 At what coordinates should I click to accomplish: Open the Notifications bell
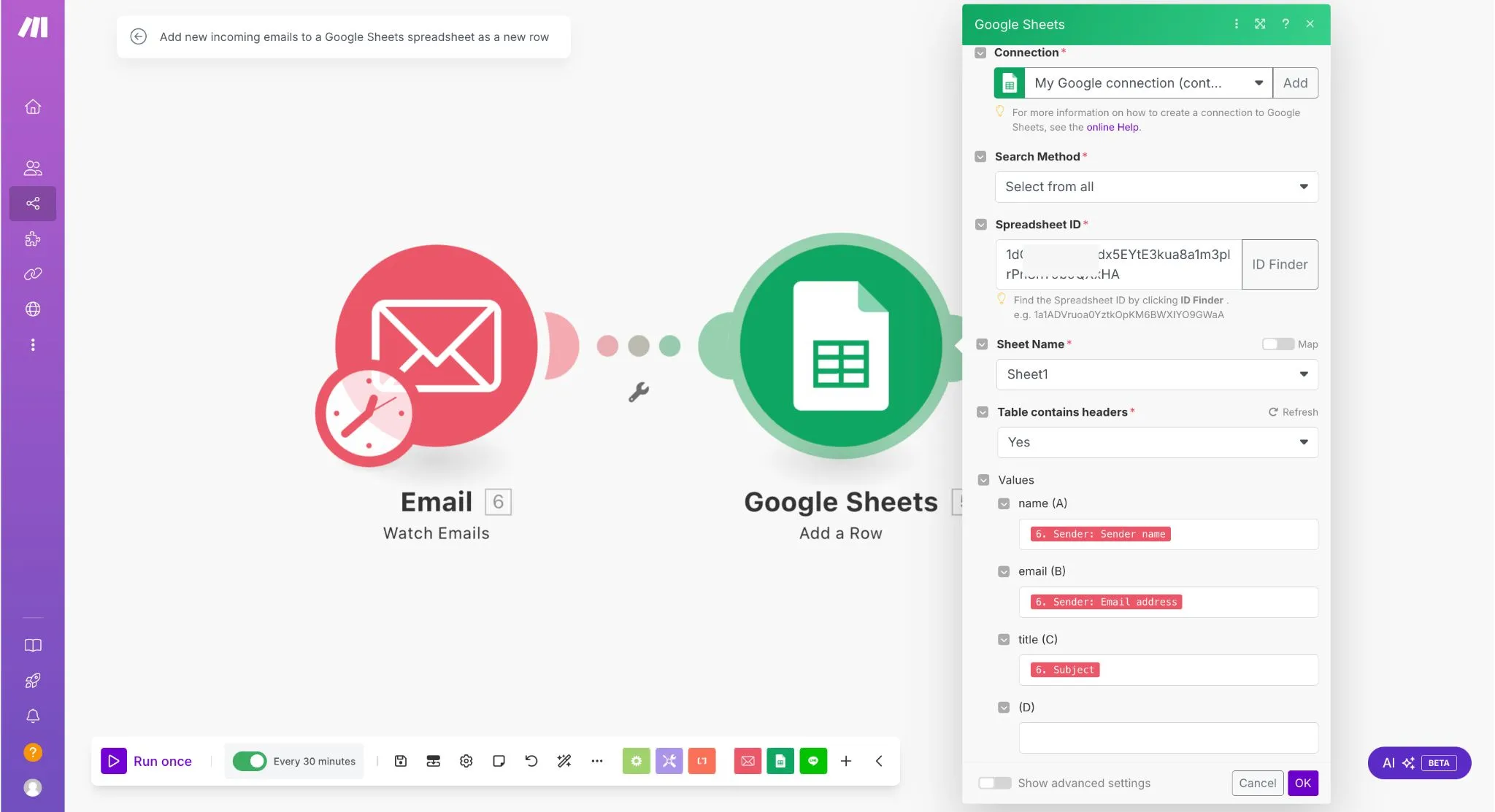click(x=33, y=716)
